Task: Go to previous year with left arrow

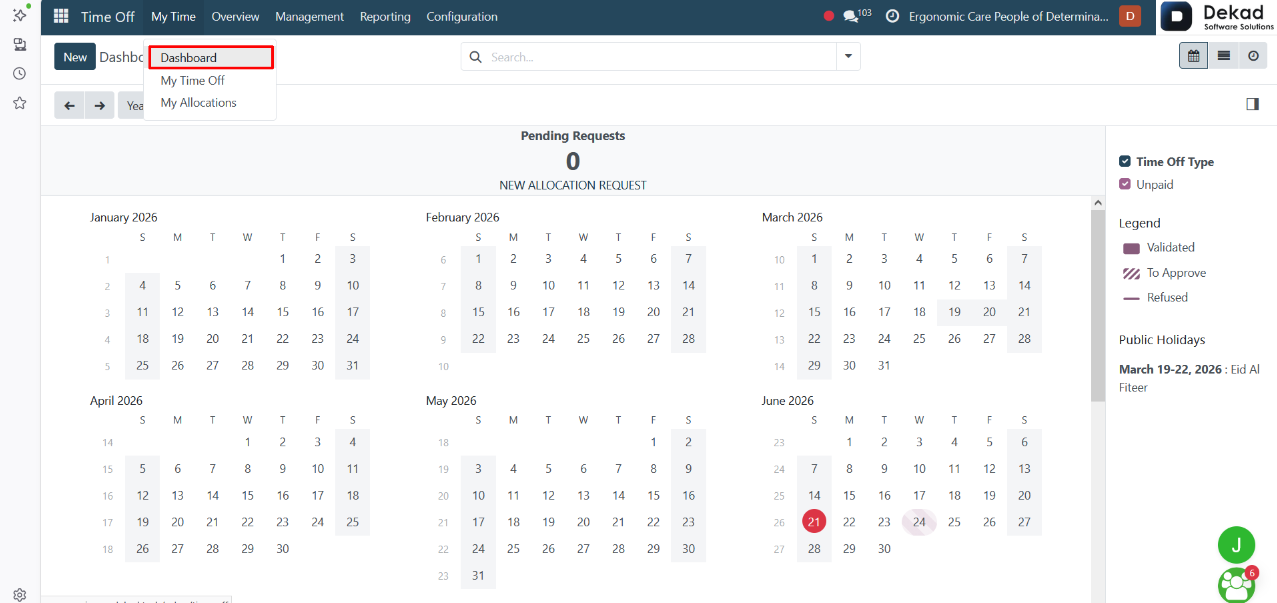Action: pyautogui.click(x=69, y=105)
